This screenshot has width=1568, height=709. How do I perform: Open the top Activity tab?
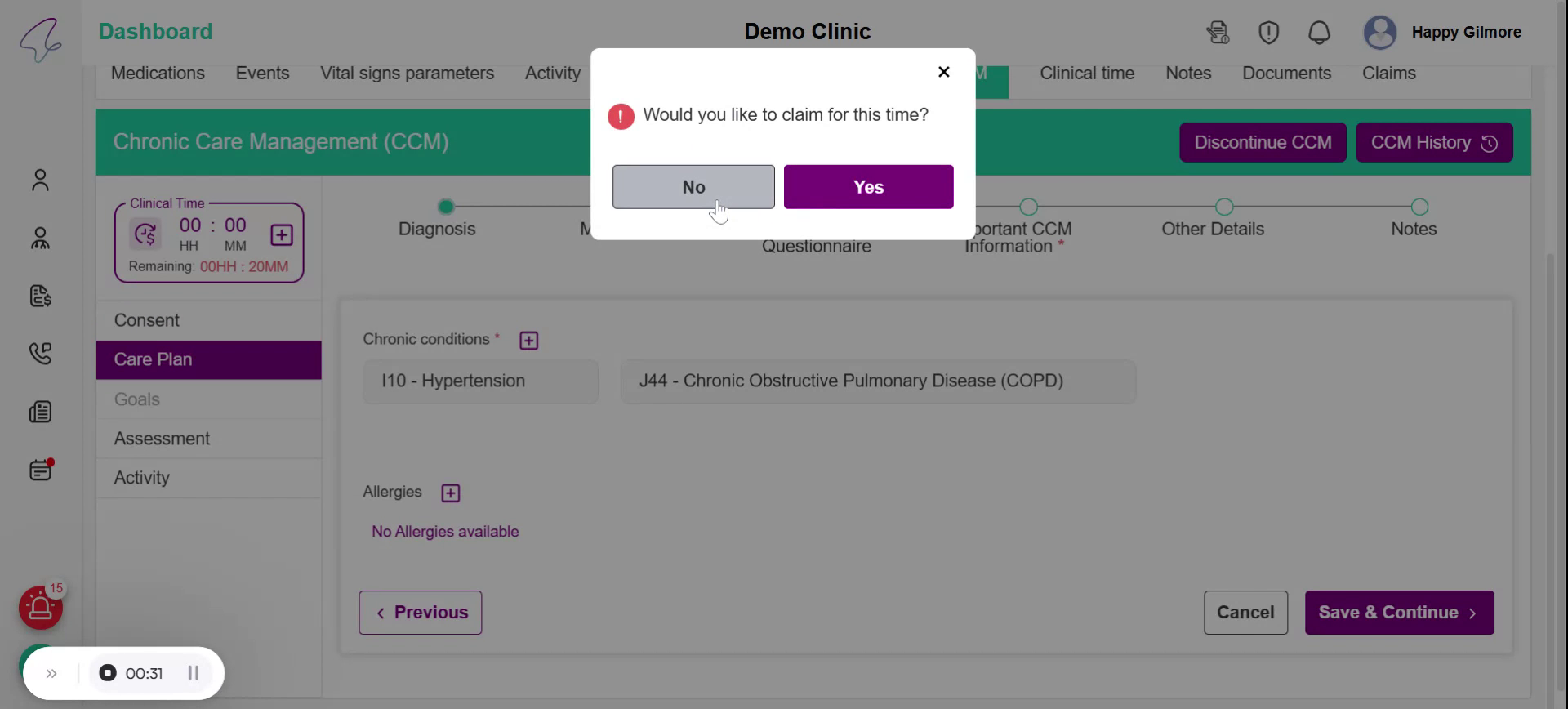tap(553, 74)
